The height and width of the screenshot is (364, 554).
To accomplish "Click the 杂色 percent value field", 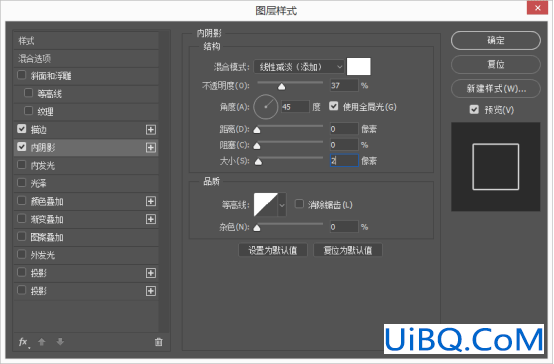I will point(344,227).
